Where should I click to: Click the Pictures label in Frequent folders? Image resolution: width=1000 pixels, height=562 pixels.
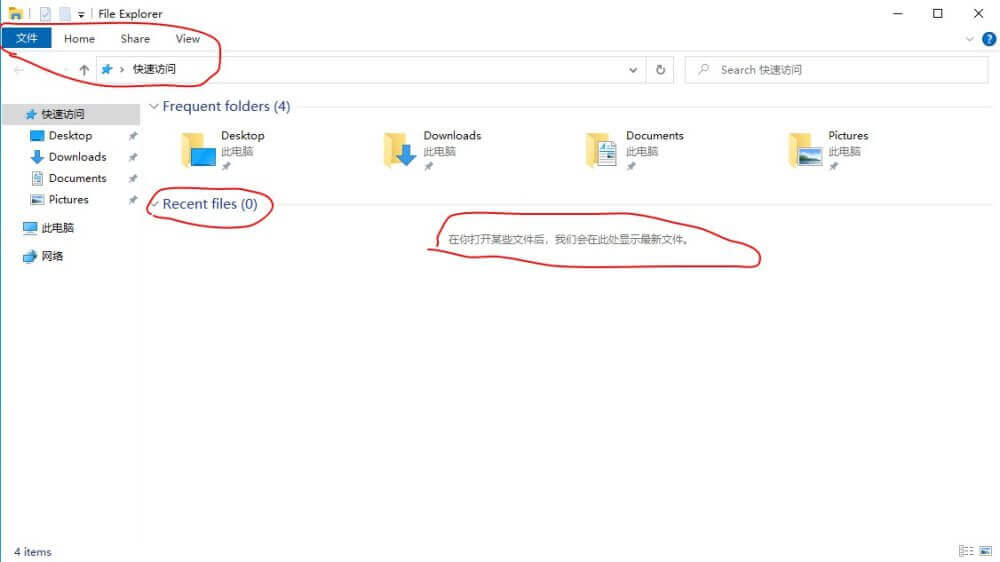pos(848,135)
